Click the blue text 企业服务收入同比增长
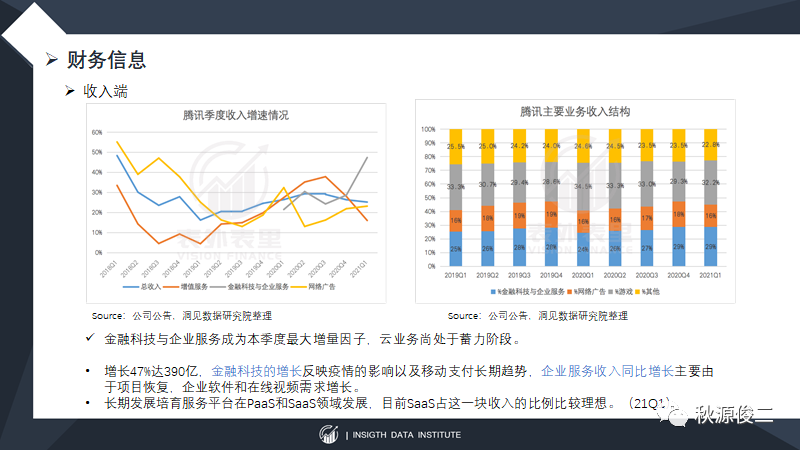Image resolution: width=800 pixels, height=450 pixels. 607,371
